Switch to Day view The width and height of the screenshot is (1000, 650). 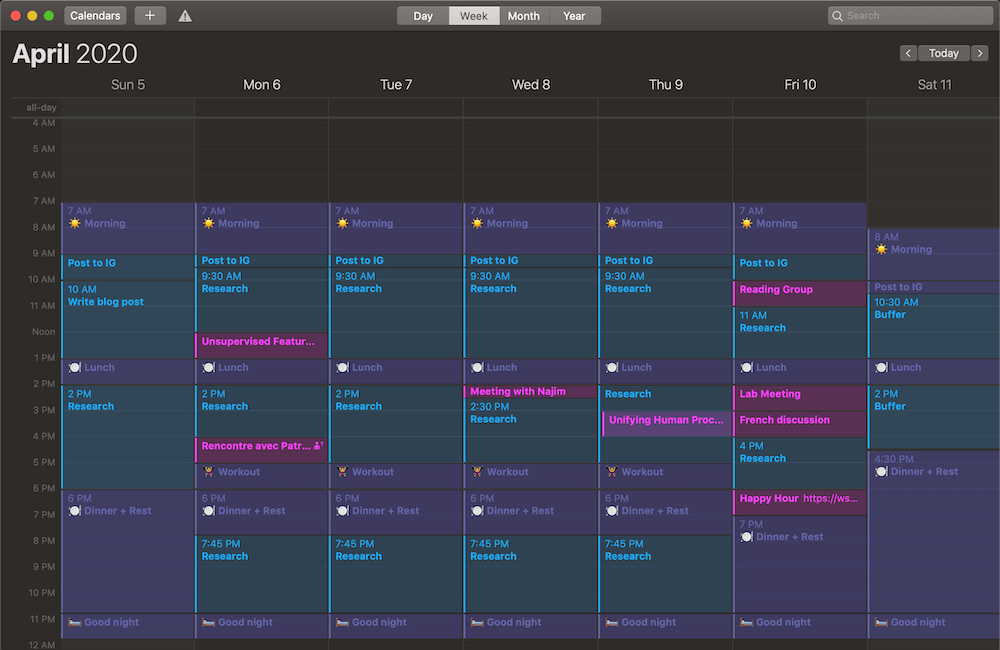tap(423, 16)
